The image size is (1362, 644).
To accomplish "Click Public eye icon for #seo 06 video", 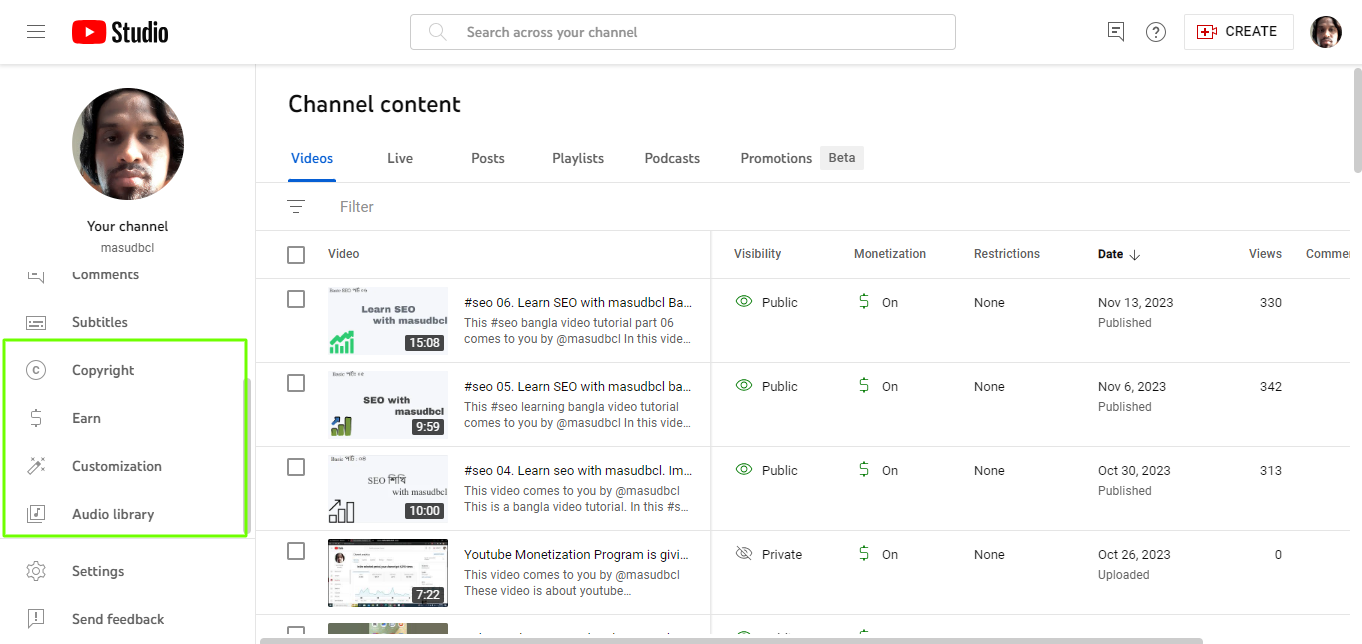I will [743, 301].
